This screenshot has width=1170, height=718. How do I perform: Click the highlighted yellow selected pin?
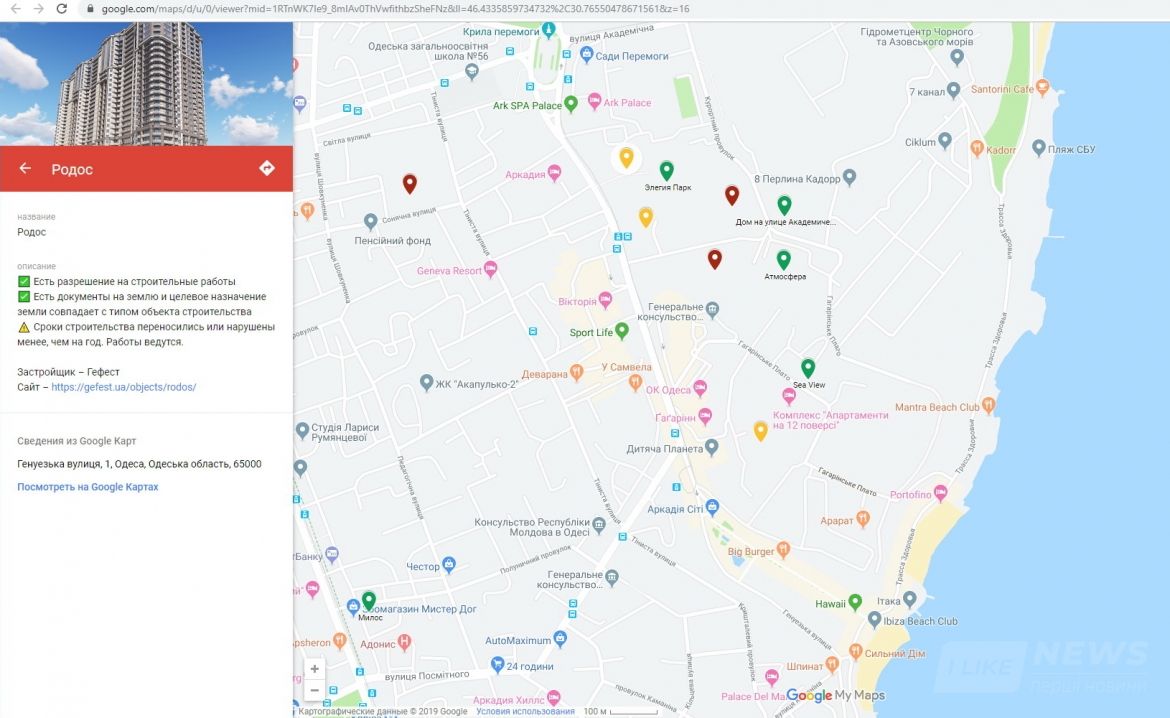pos(626,157)
